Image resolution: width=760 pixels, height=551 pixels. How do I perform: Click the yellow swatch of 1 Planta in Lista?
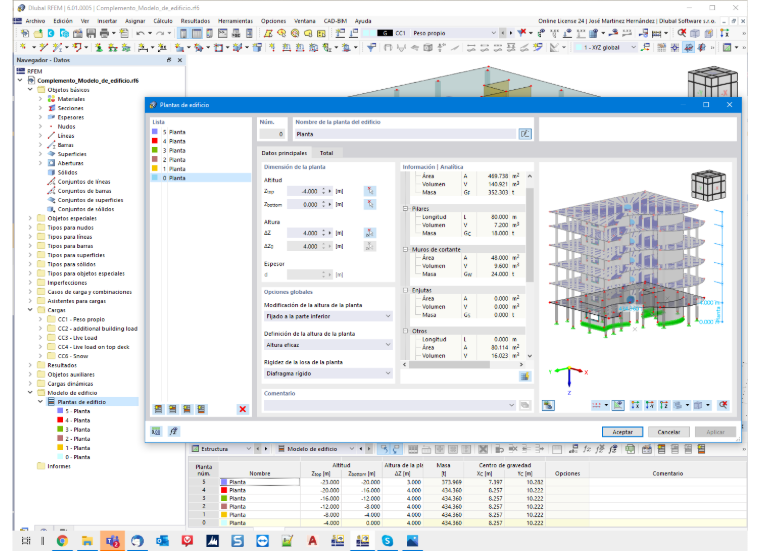point(155,169)
